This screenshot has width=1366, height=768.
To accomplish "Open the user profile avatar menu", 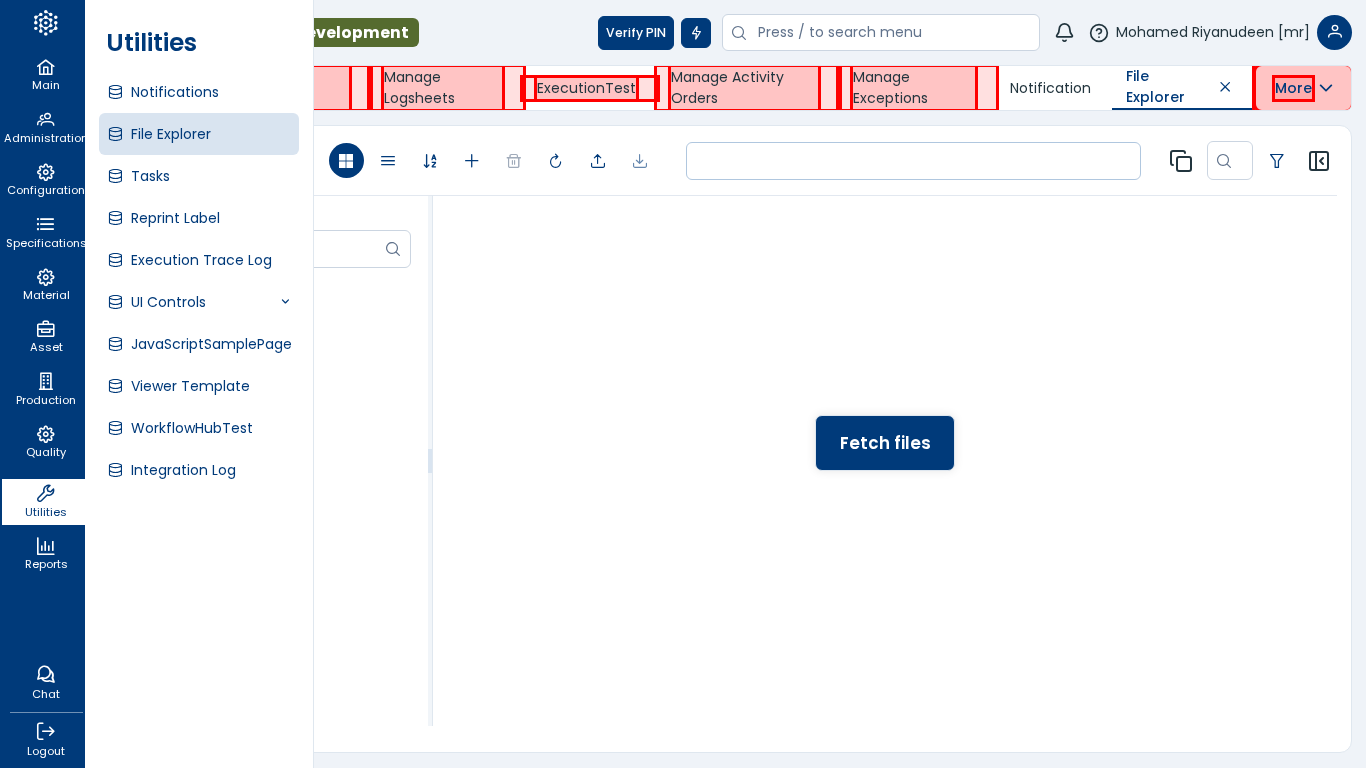I will pyautogui.click(x=1334, y=33).
